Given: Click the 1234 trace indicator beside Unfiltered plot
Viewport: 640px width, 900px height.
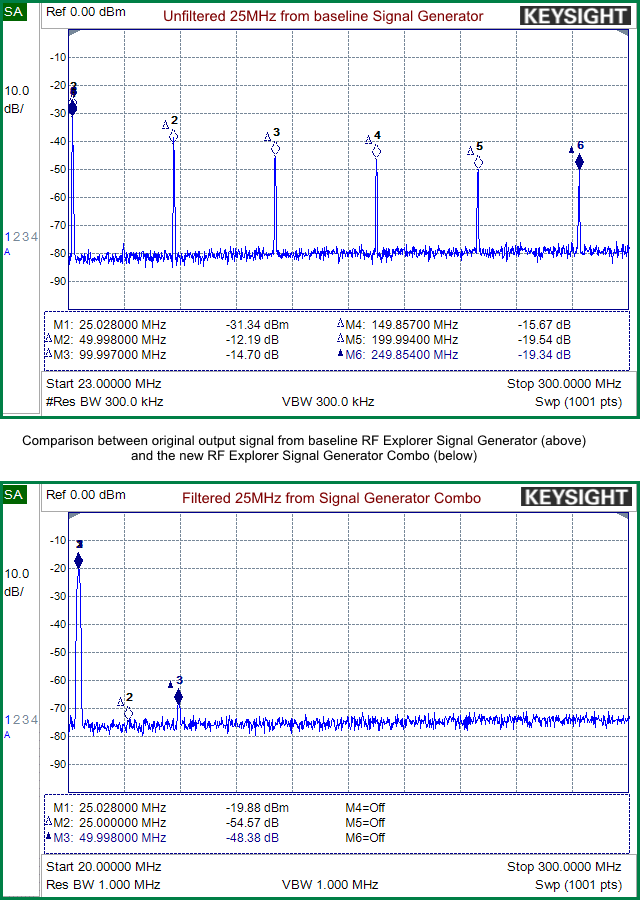Looking at the screenshot, I should point(21,236).
